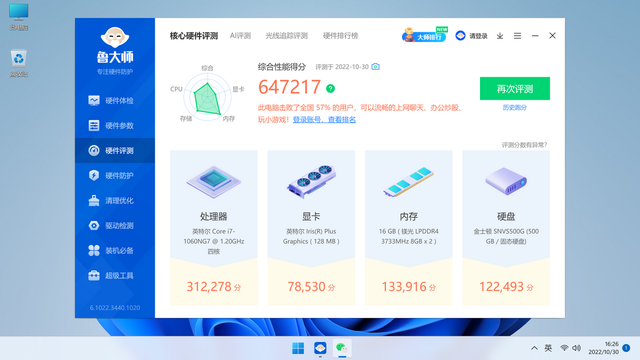The width and height of the screenshot is (640, 360).
Task: Click the 显卡 graphics card icon
Action: click(311, 181)
